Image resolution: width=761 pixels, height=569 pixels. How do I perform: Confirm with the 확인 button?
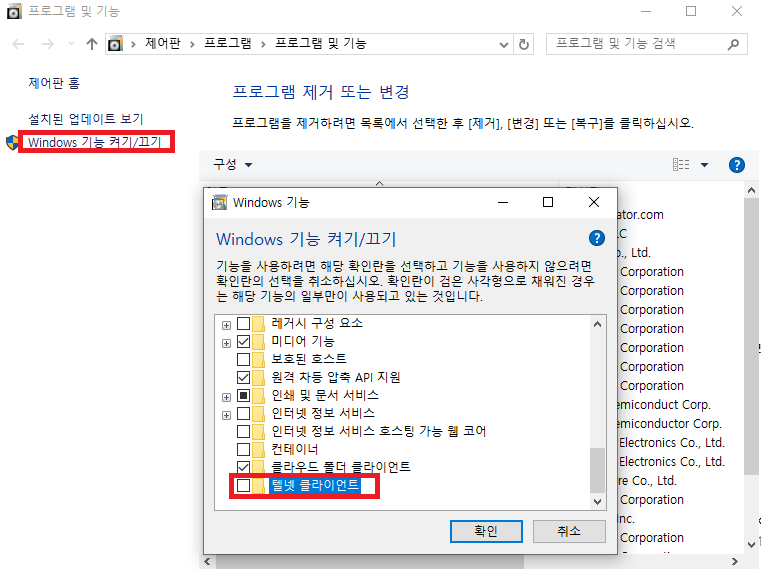(x=486, y=531)
